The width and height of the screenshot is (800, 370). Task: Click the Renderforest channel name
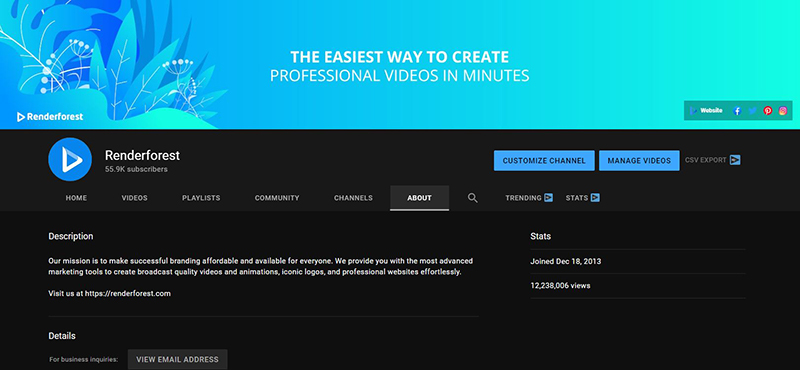point(142,155)
